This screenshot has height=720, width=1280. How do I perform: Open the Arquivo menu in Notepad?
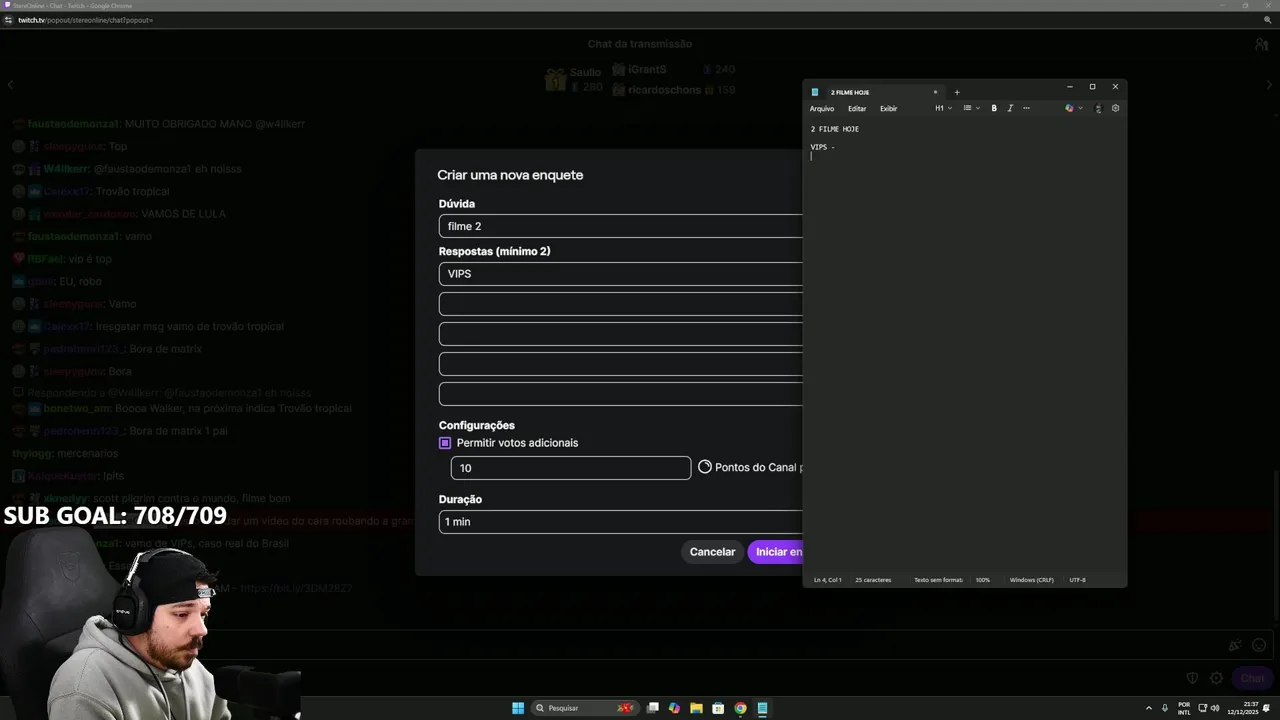(x=822, y=108)
